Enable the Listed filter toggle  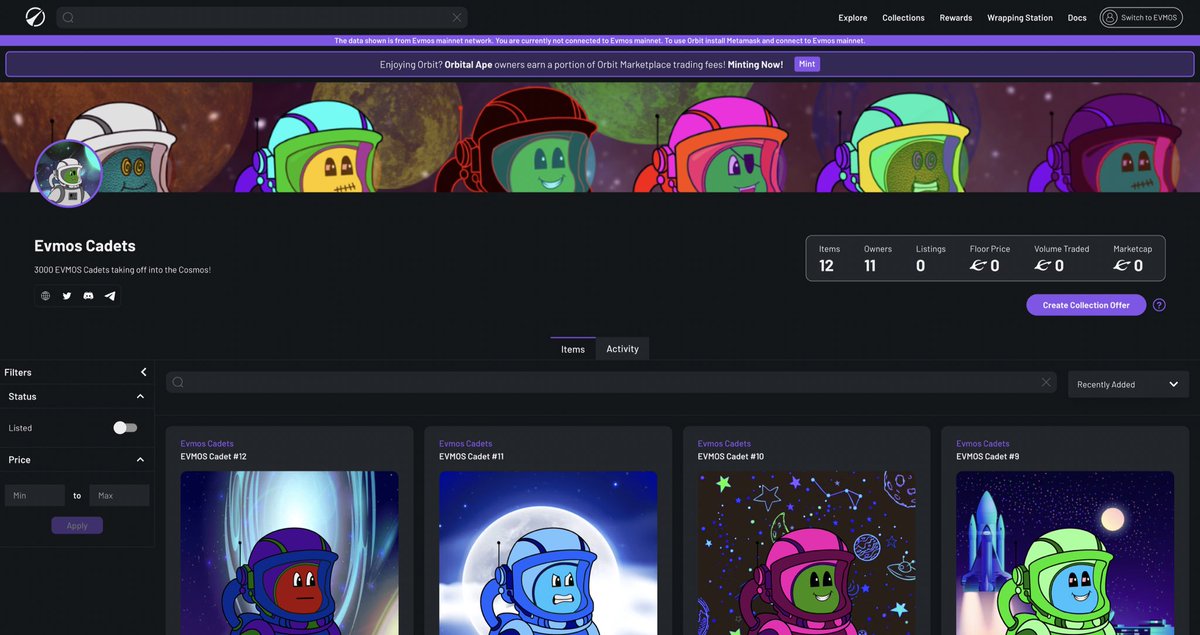124,427
